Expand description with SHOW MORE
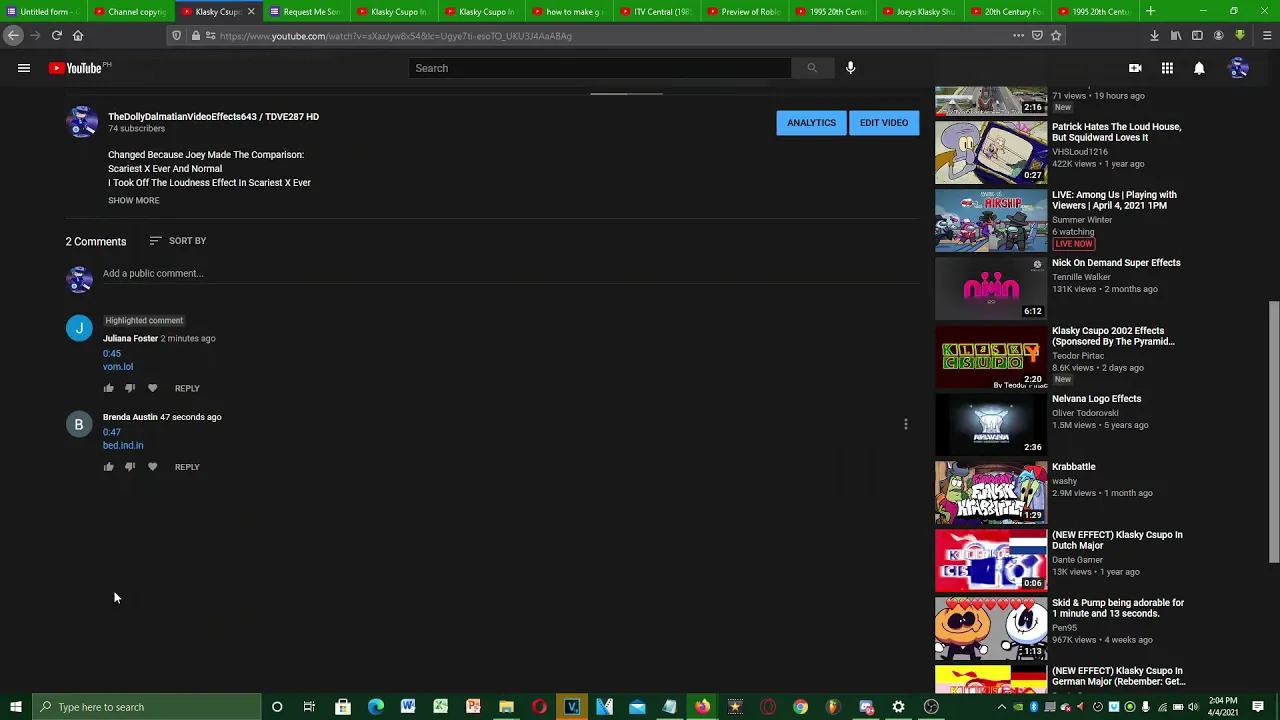This screenshot has width=1280, height=720. pyautogui.click(x=133, y=200)
